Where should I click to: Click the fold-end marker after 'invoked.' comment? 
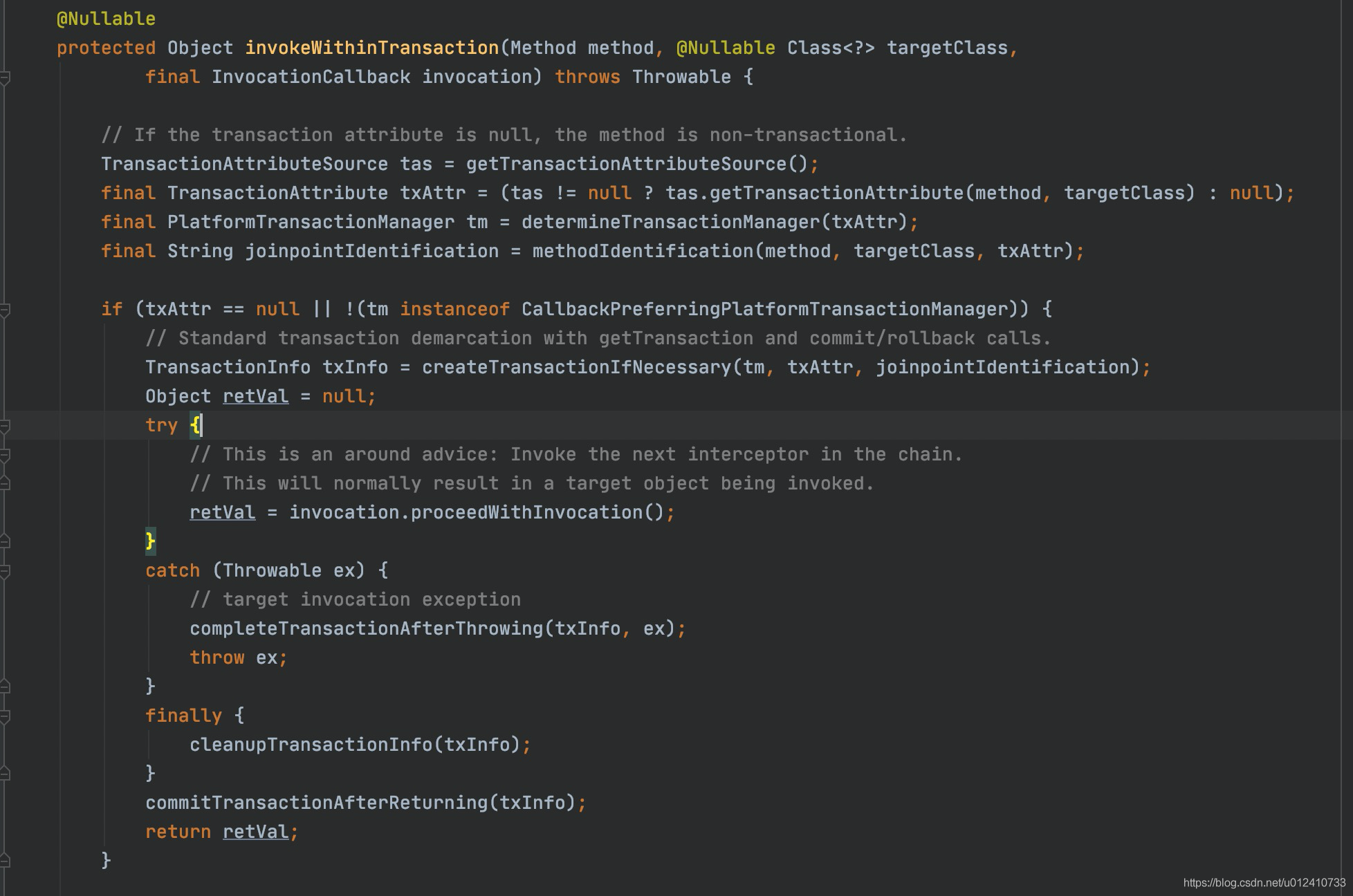(4, 483)
